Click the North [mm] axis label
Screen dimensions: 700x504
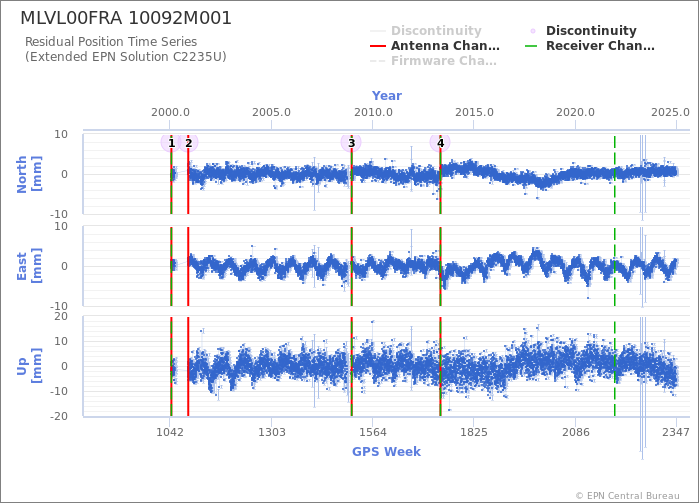coord(29,174)
